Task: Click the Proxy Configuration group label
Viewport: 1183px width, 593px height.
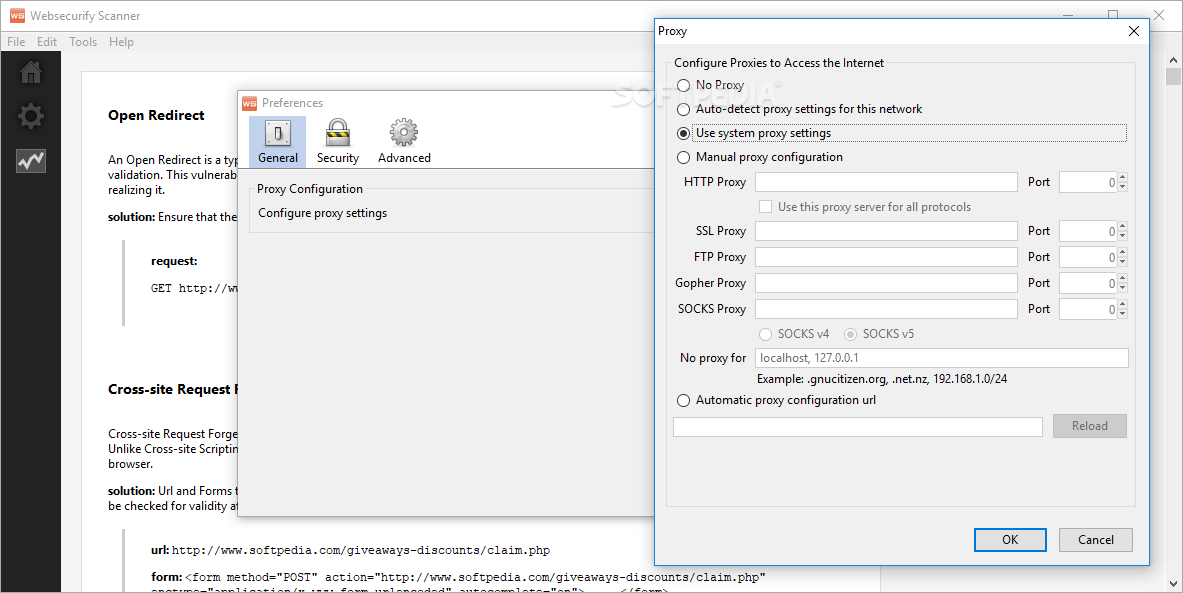Action: tap(309, 189)
